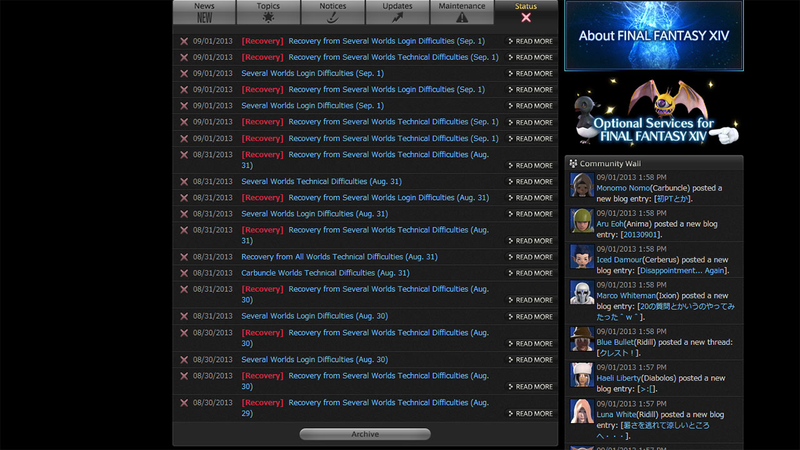Click Read More arrow icon for Carbuncle Worlds entry

pos(510,273)
